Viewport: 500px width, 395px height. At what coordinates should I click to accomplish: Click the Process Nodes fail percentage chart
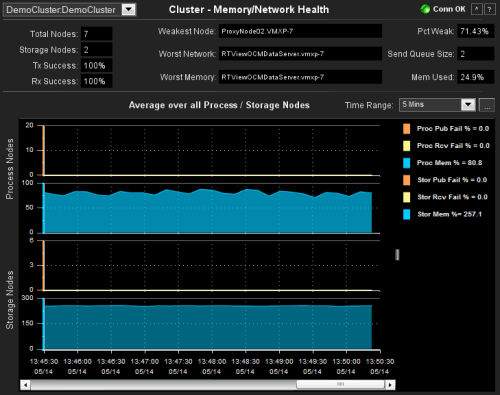click(212, 150)
